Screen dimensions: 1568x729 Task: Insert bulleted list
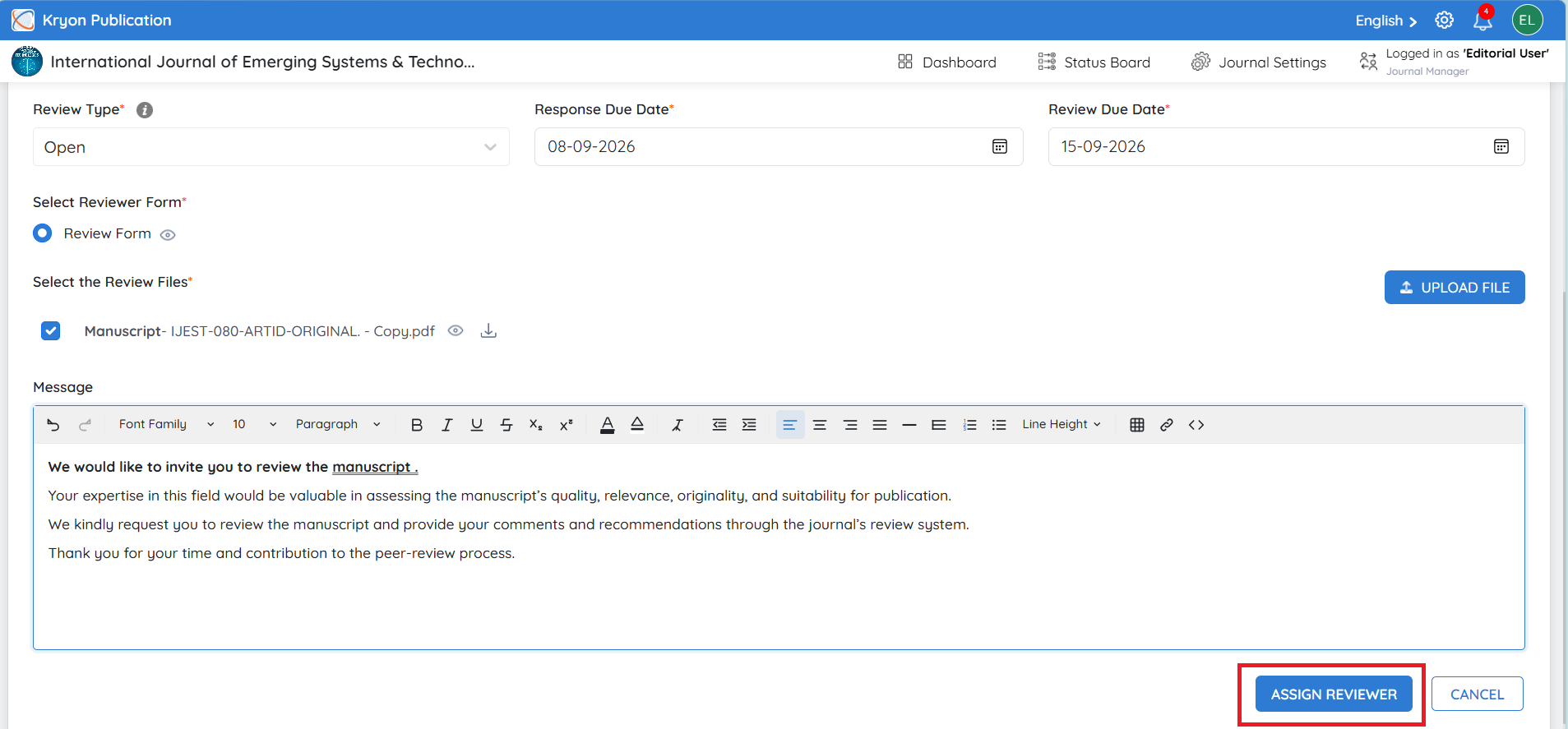pos(999,425)
